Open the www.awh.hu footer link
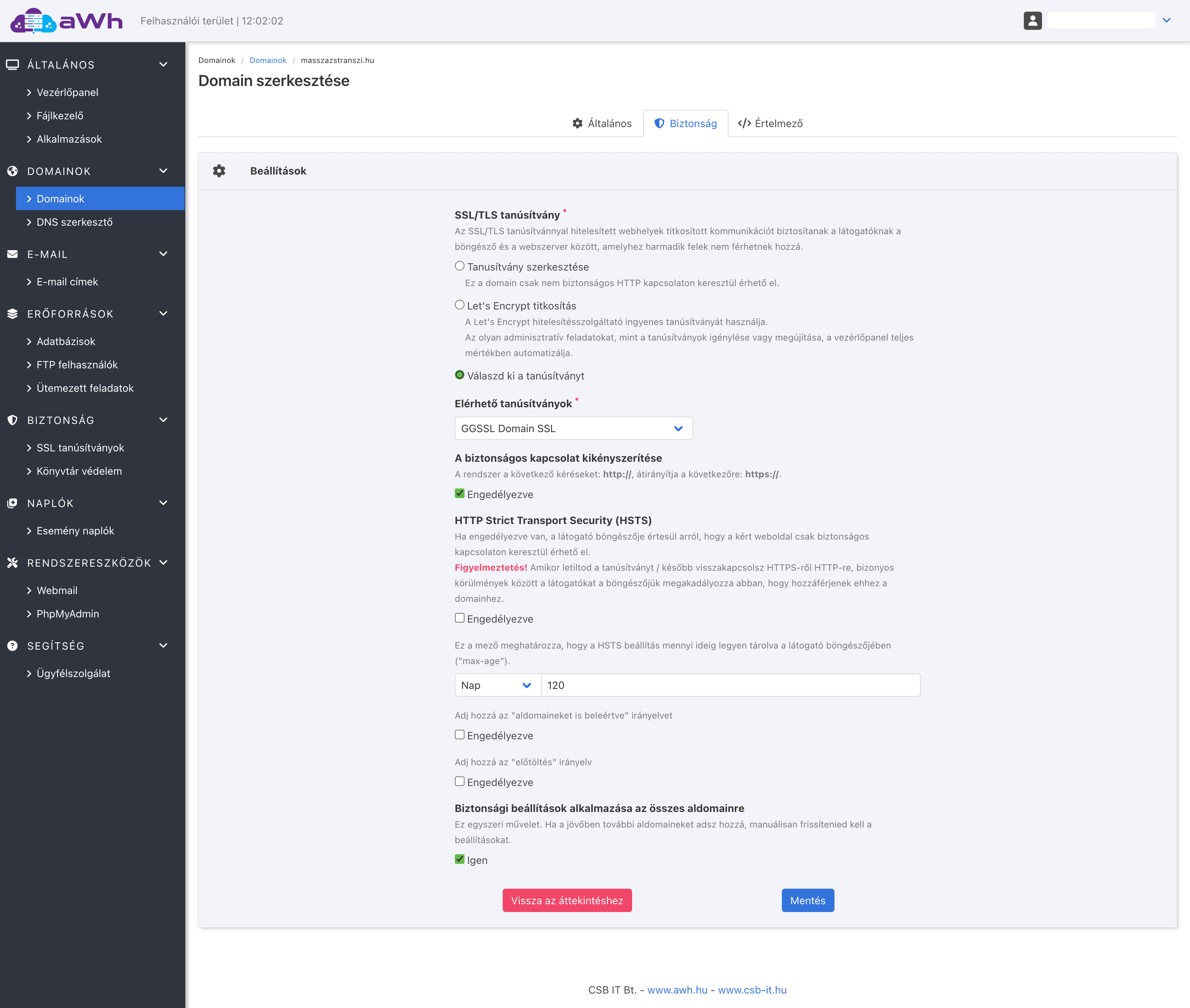This screenshot has width=1190, height=1008. click(677, 990)
